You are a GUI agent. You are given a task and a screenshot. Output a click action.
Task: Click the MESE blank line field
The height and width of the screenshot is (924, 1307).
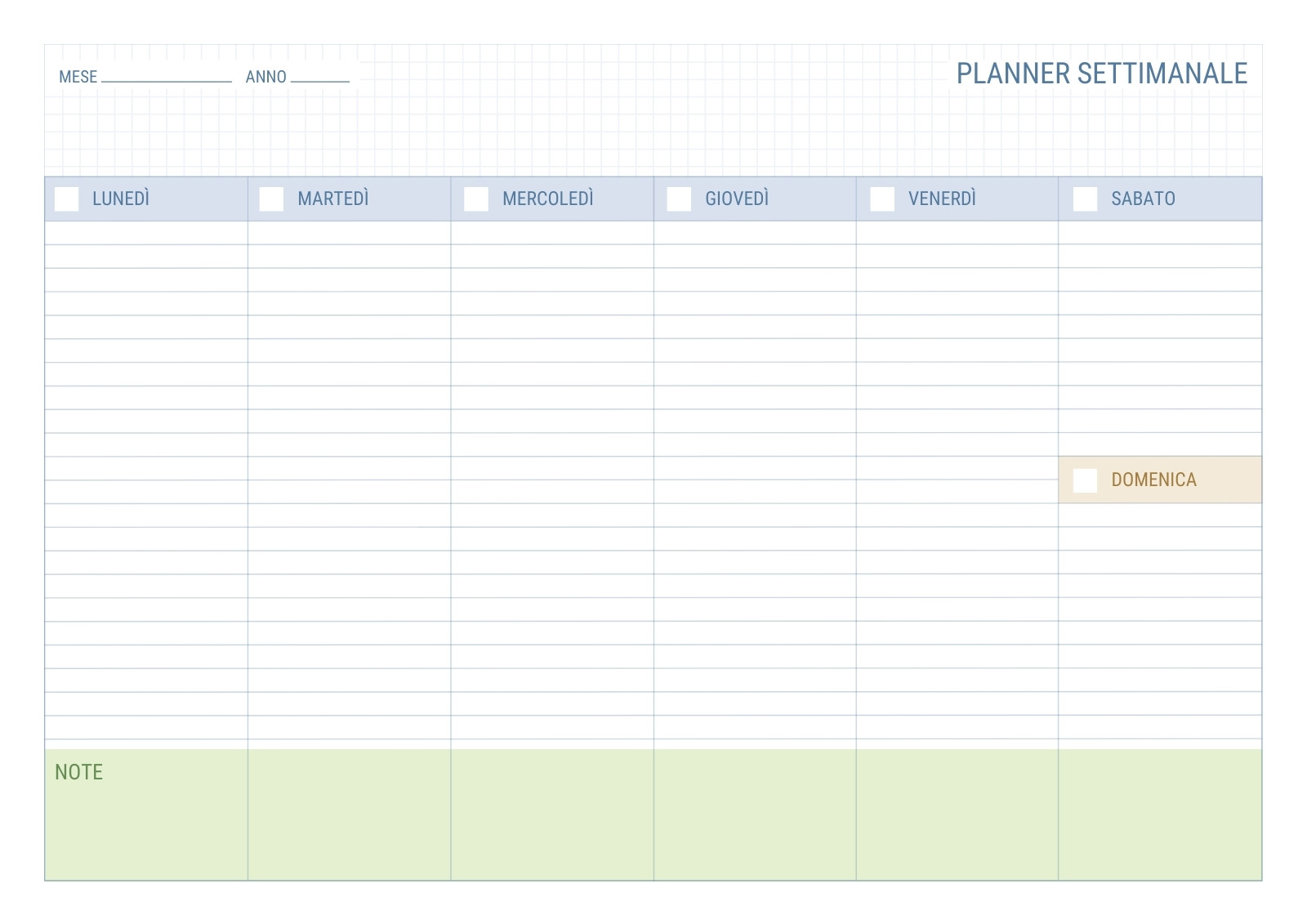tap(167, 77)
